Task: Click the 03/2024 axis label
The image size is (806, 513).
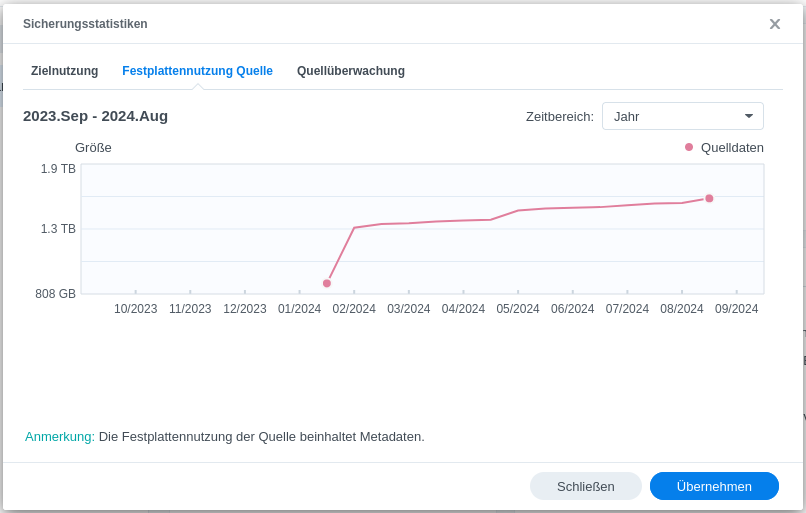Action: click(409, 308)
